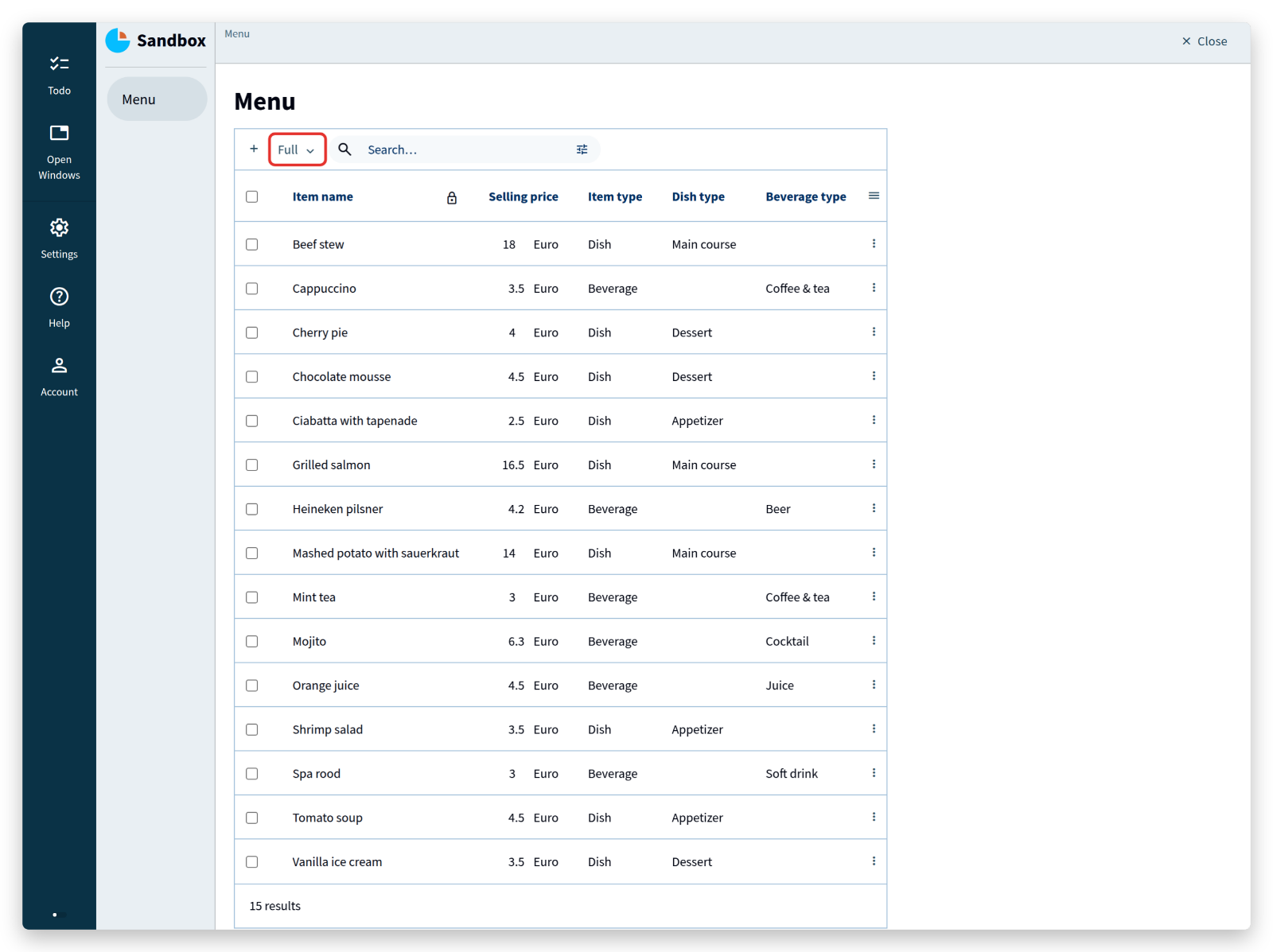Viewport: 1273px width, 952px height.
Task: Click the Soft drink beverage type cell
Action: [x=791, y=774]
